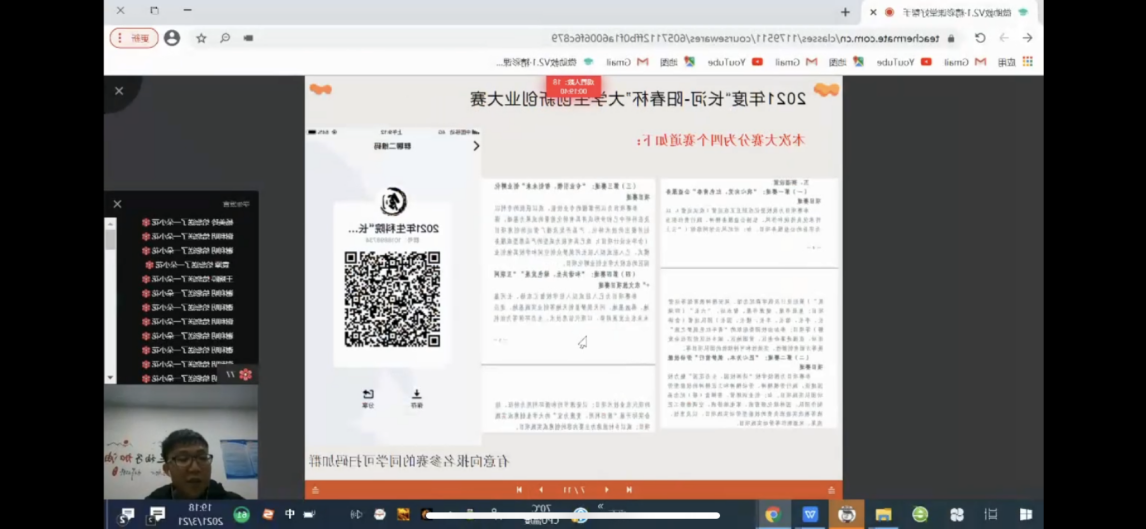This screenshot has width=1146, height=529.
Task: Go to next slide in orange bar
Action: [x=541, y=490]
